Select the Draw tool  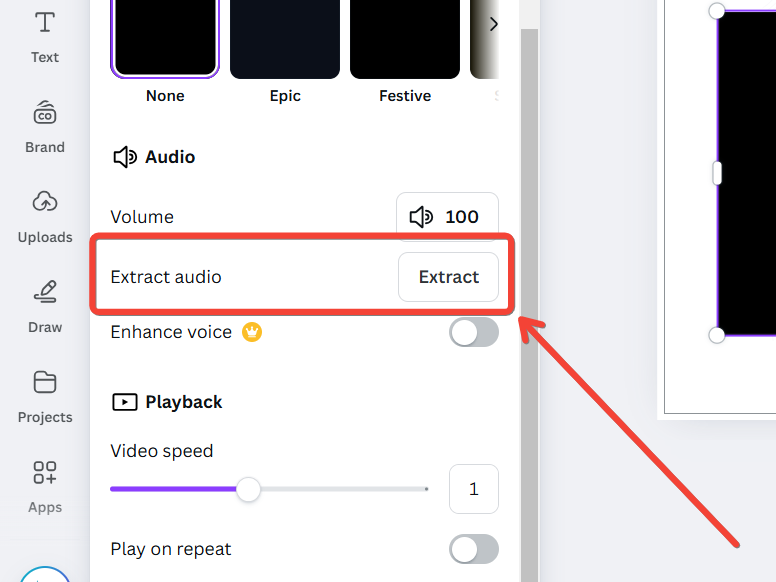(45, 306)
